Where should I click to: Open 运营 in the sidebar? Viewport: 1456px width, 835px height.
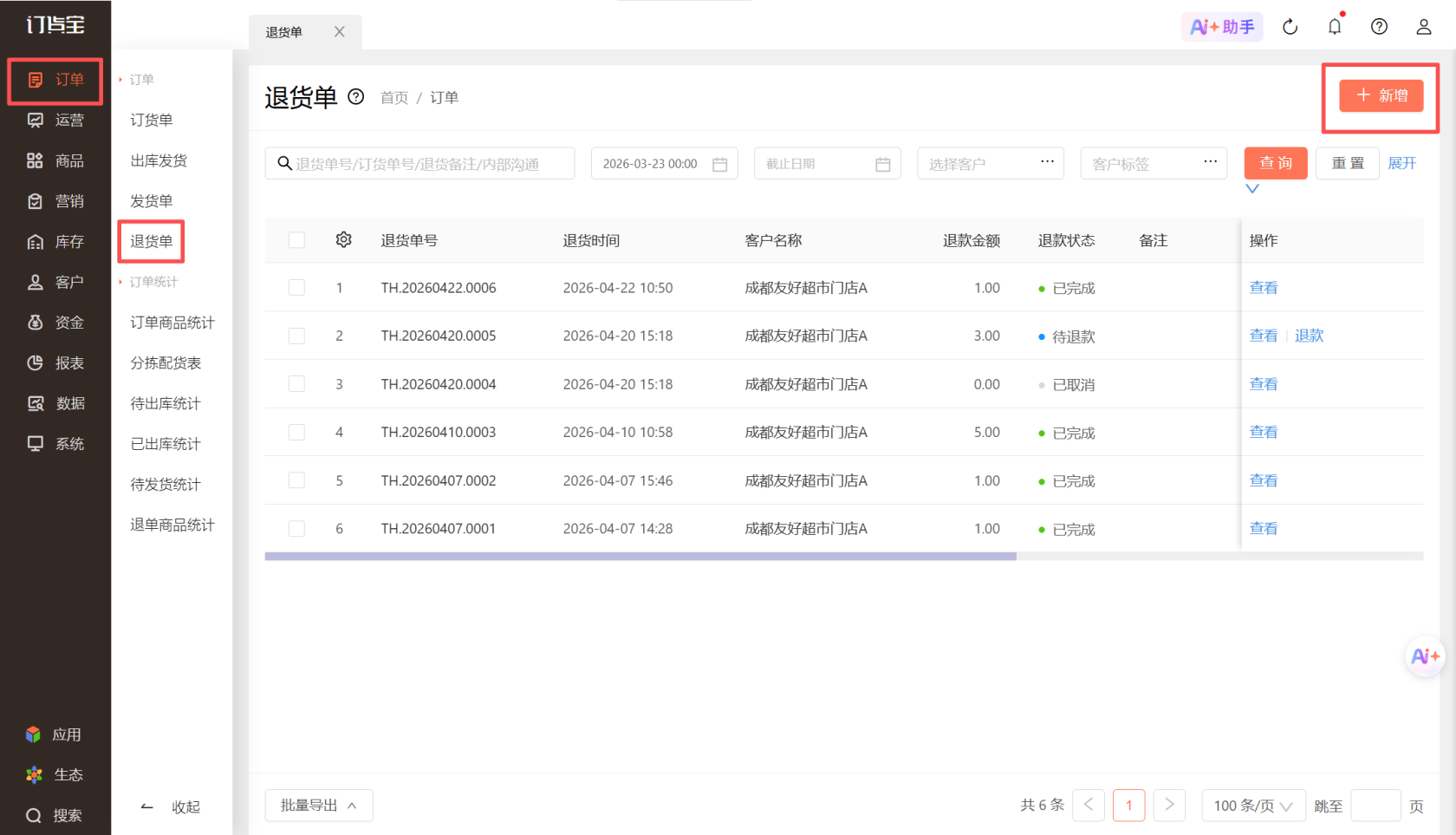pyautogui.click(x=56, y=121)
